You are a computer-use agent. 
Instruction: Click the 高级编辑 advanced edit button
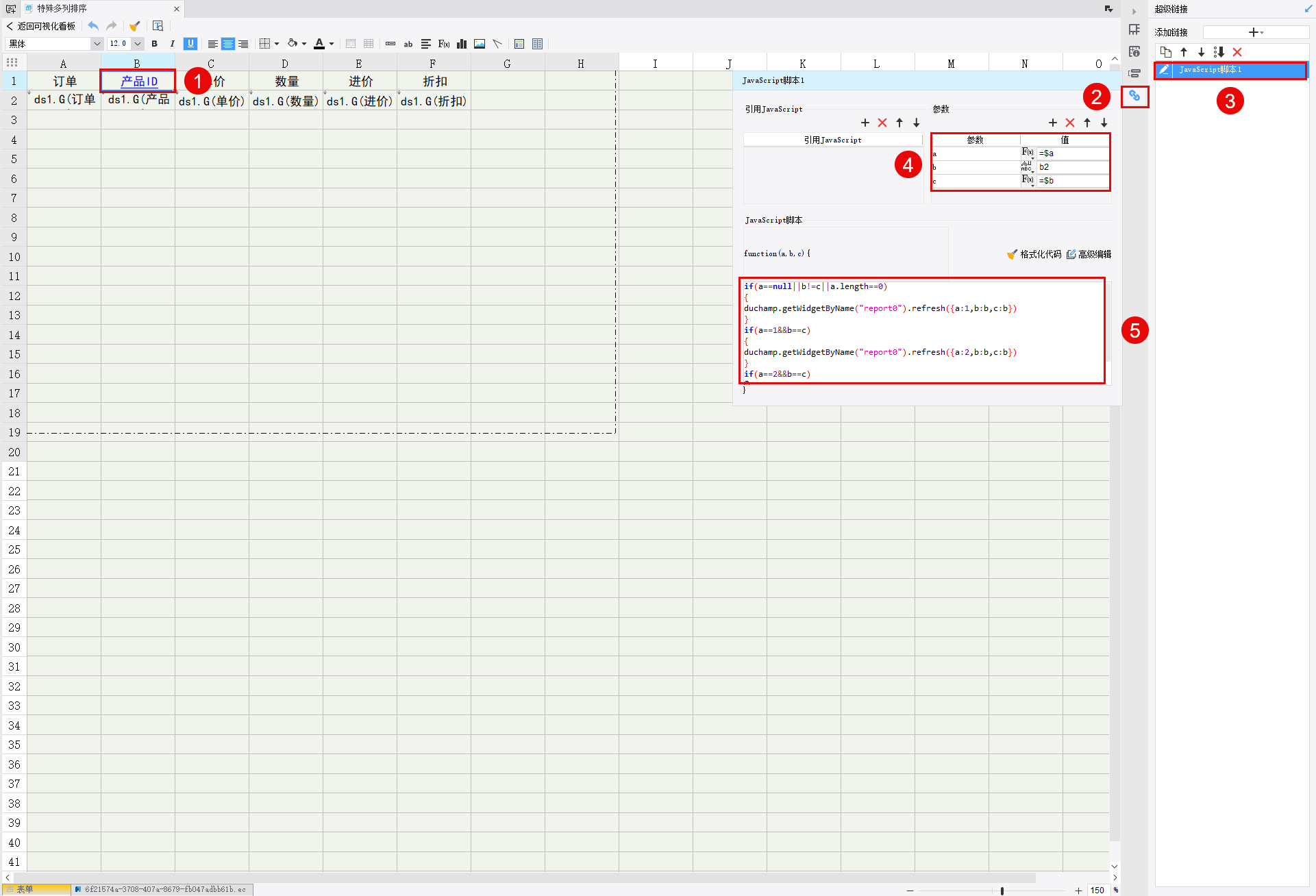click(1089, 254)
